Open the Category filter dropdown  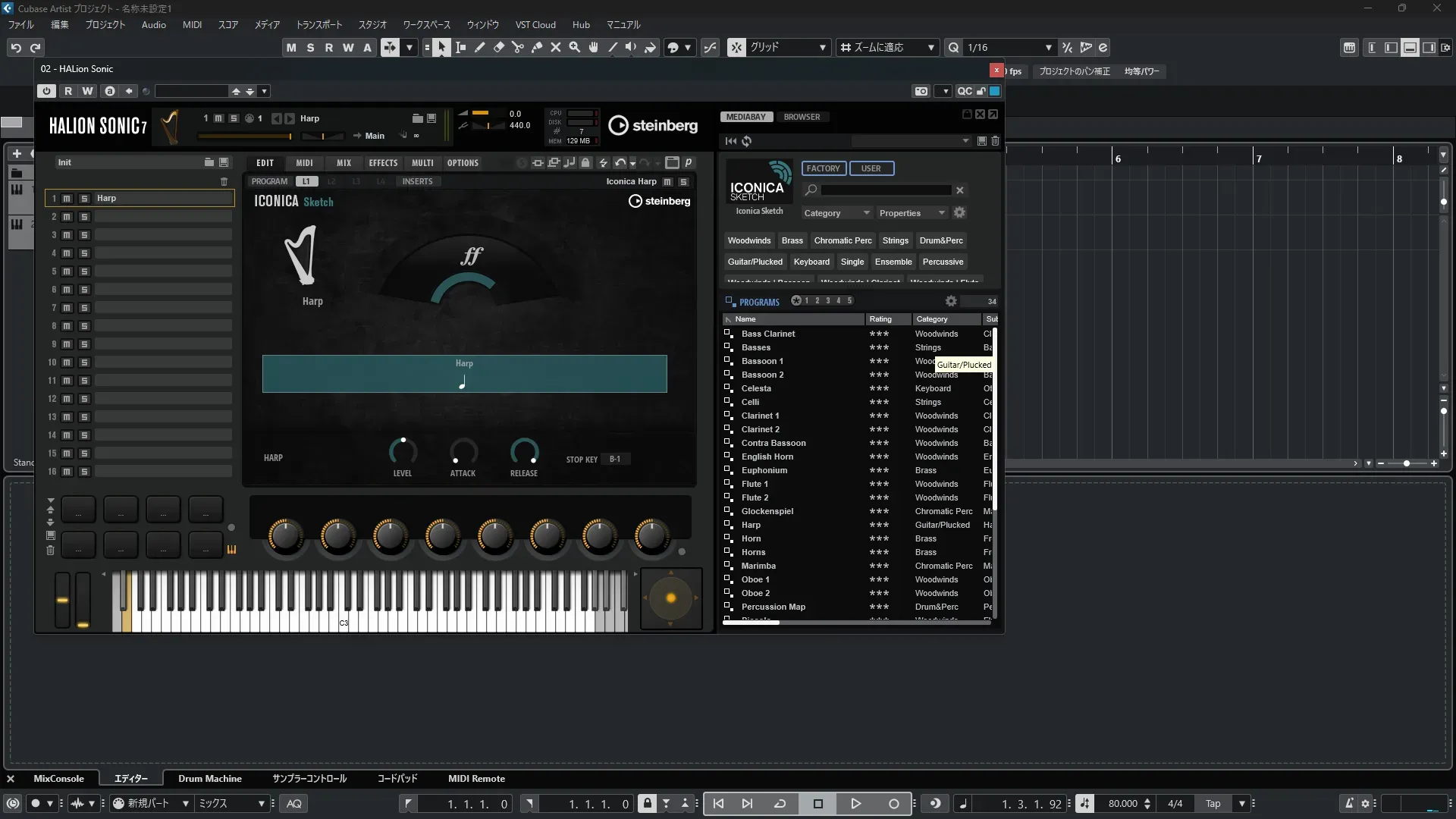tap(837, 213)
